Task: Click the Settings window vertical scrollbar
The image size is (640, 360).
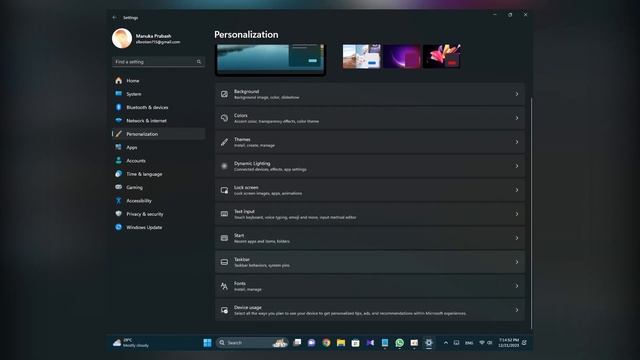Action: pos(531,212)
